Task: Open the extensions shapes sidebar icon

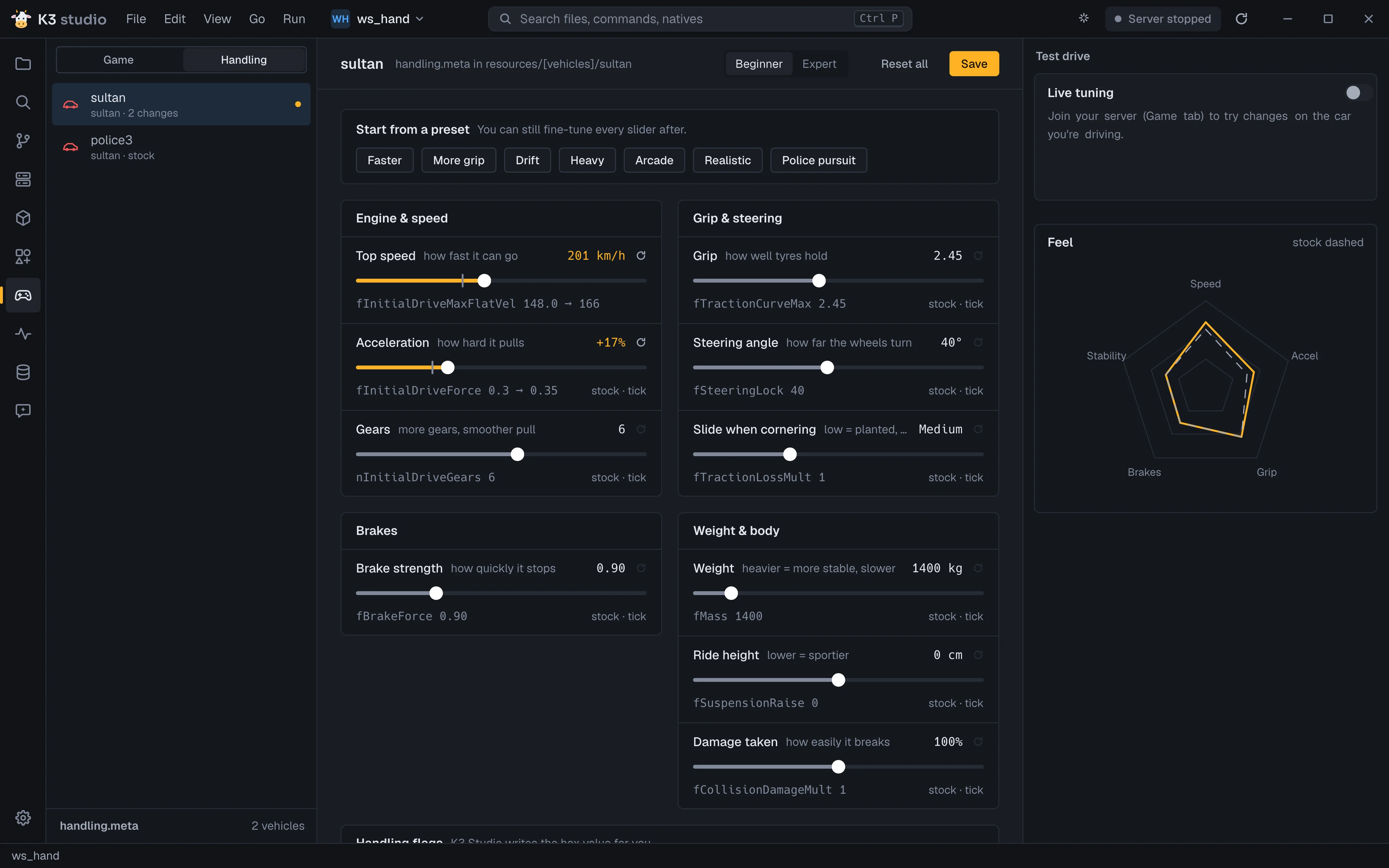Action: tap(23, 257)
